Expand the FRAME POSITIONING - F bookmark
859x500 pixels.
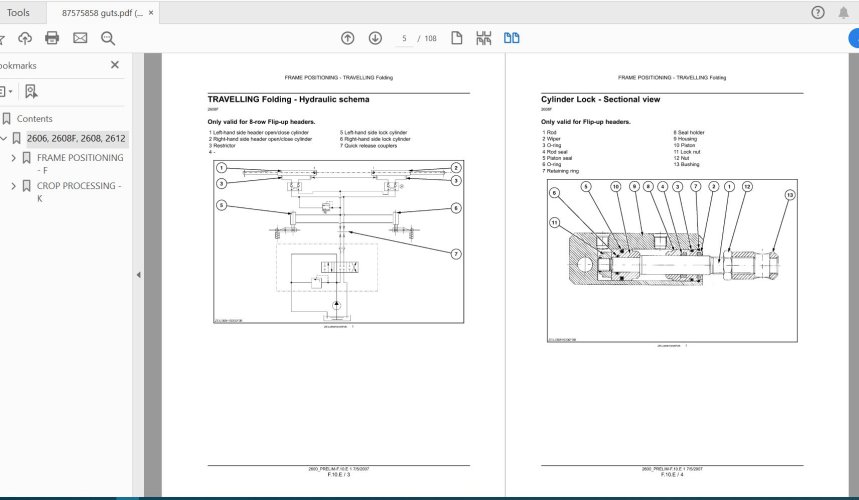(x=14, y=158)
